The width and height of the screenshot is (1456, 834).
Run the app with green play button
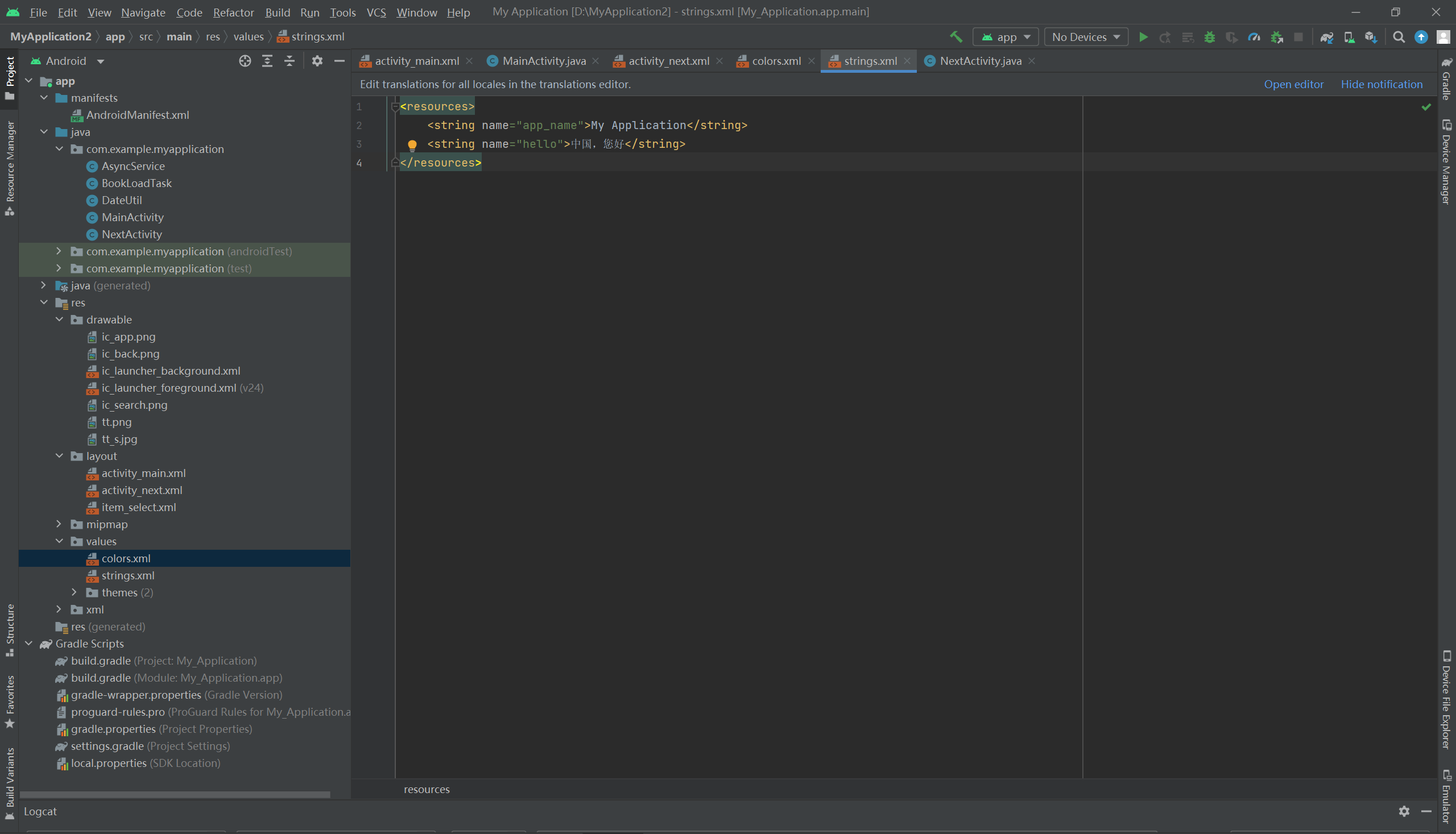coord(1143,37)
